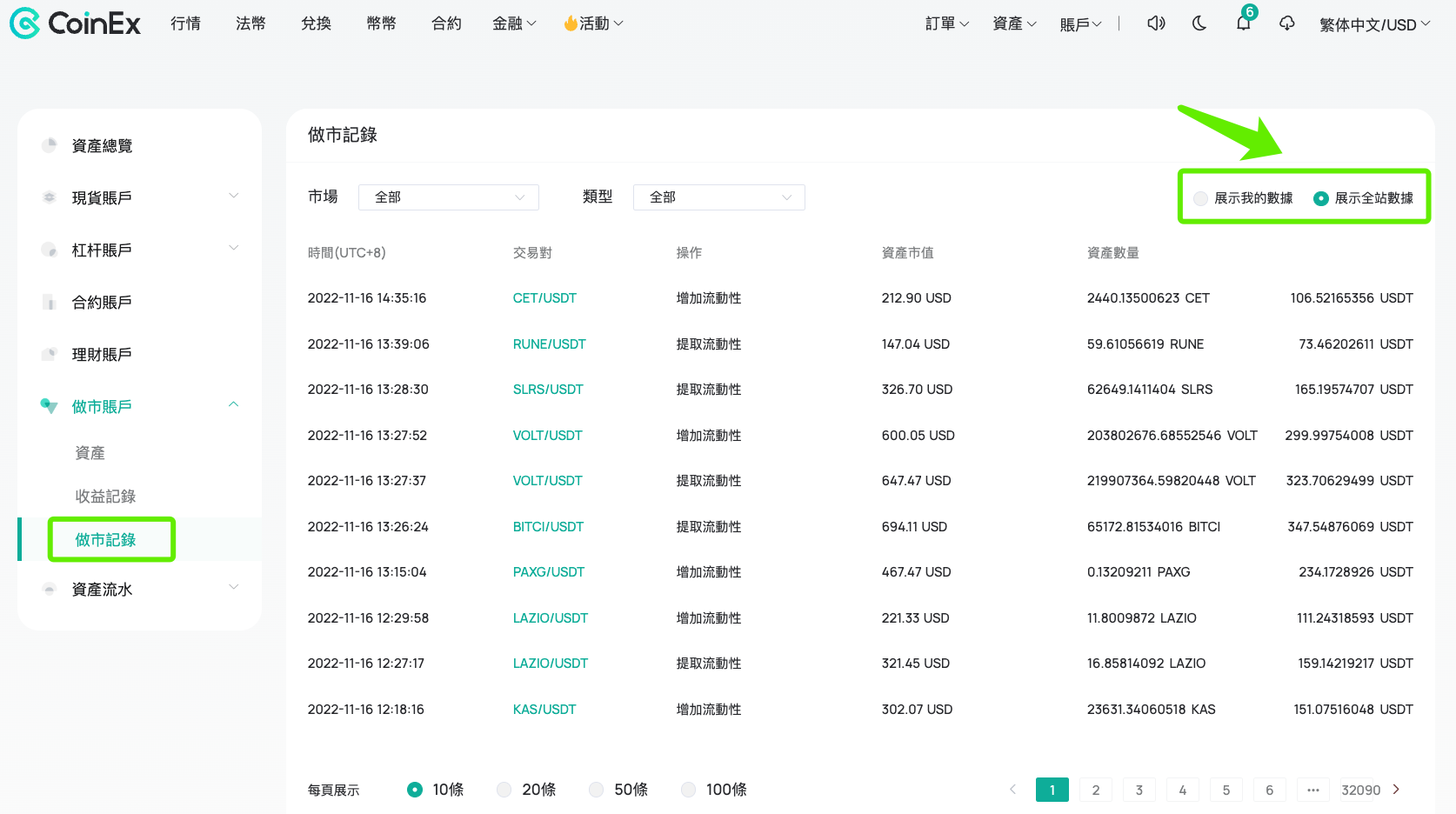Open the notifications bell icon
Viewport: 1456px width, 814px height.
[1244, 23]
